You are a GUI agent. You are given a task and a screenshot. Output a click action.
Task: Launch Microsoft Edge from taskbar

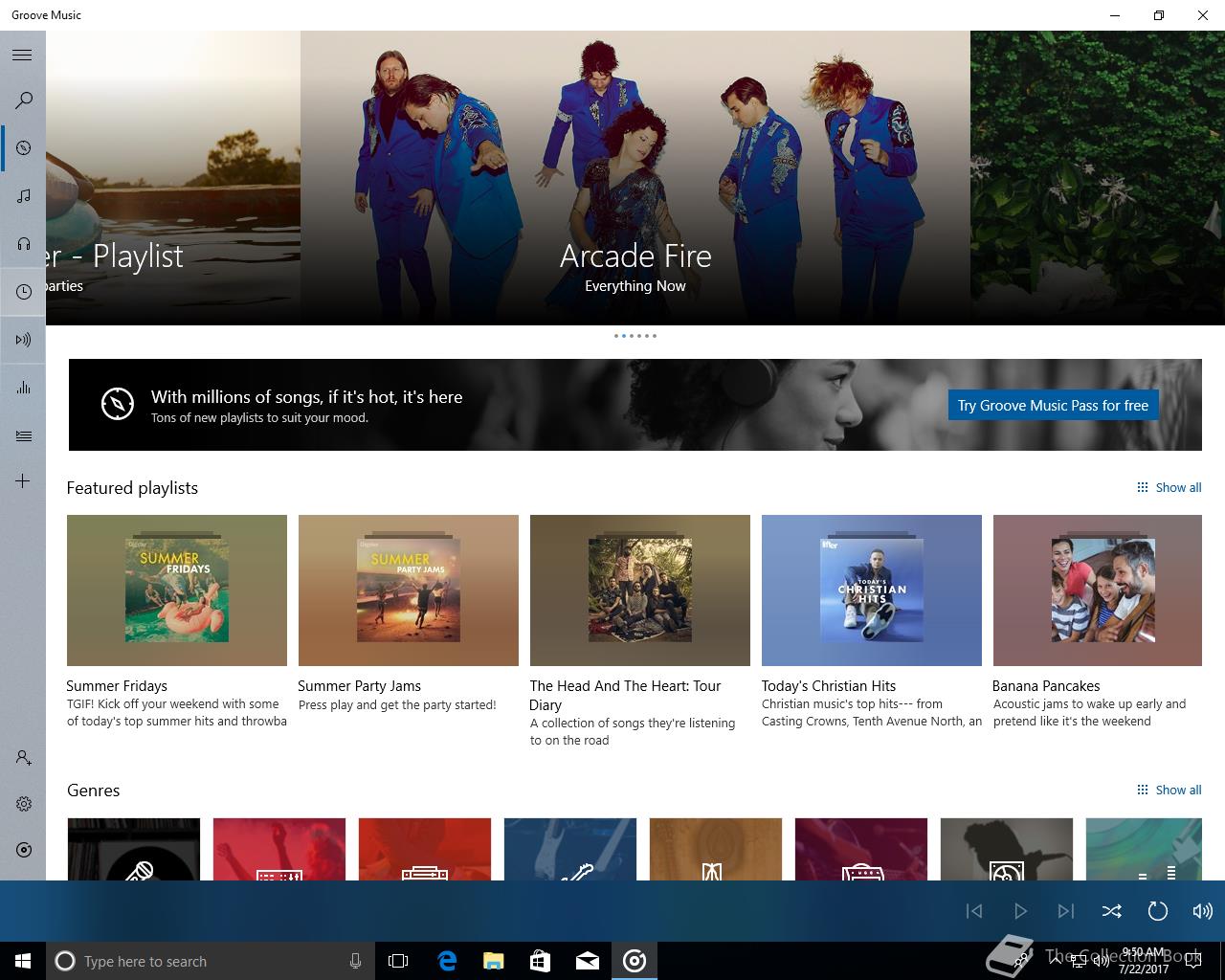(447, 961)
